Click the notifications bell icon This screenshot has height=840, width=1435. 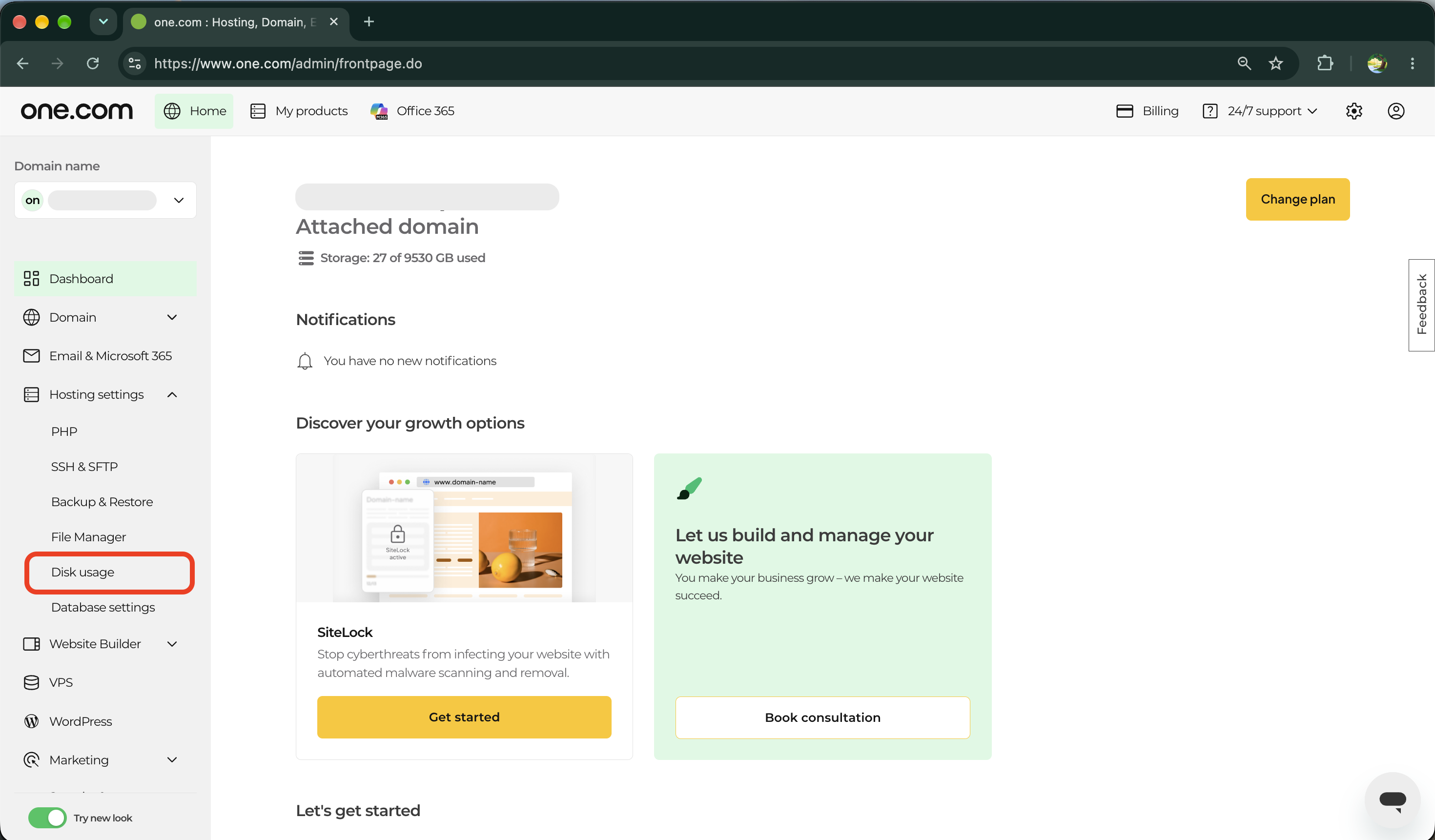305,361
